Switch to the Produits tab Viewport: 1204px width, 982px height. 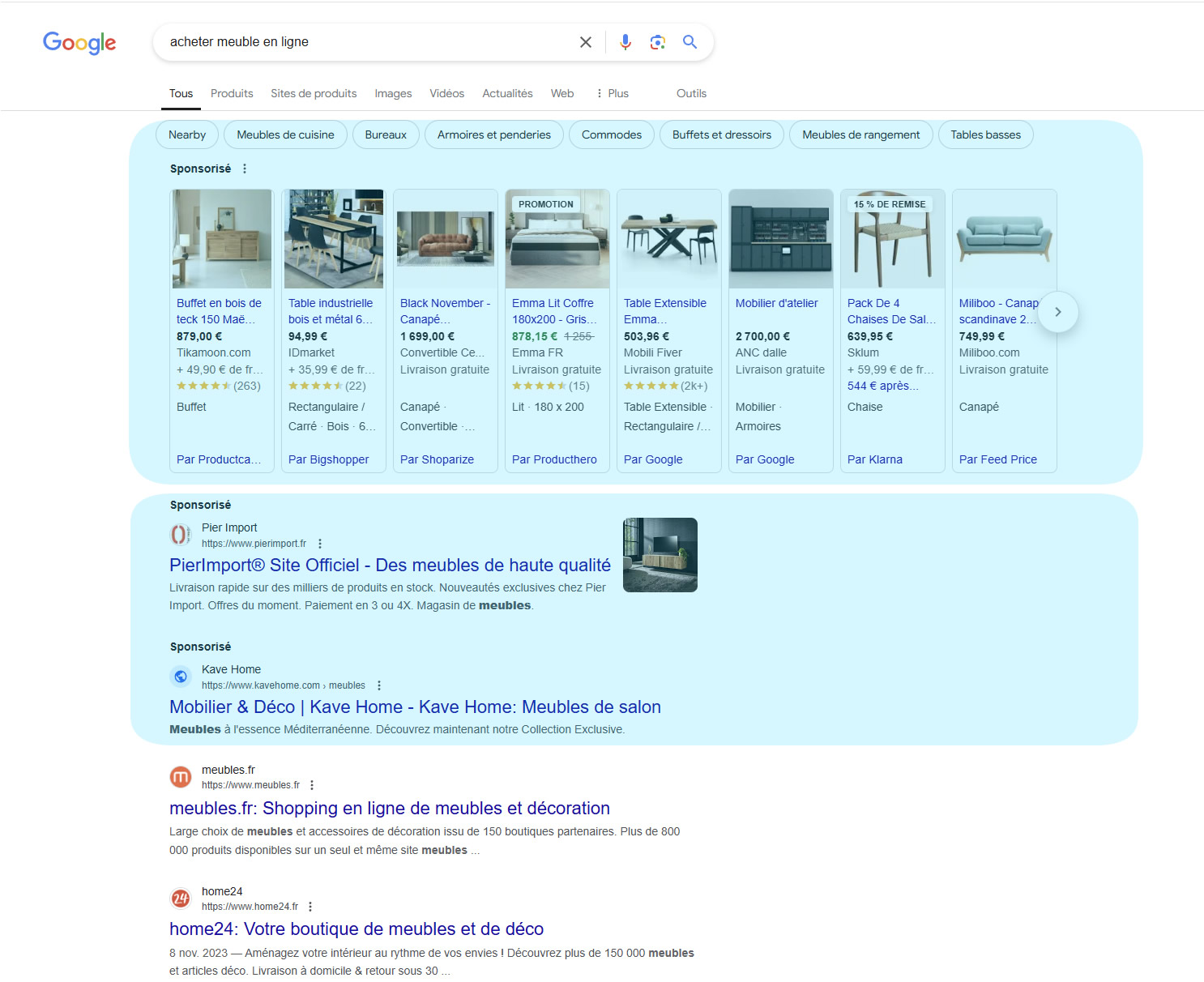(232, 93)
